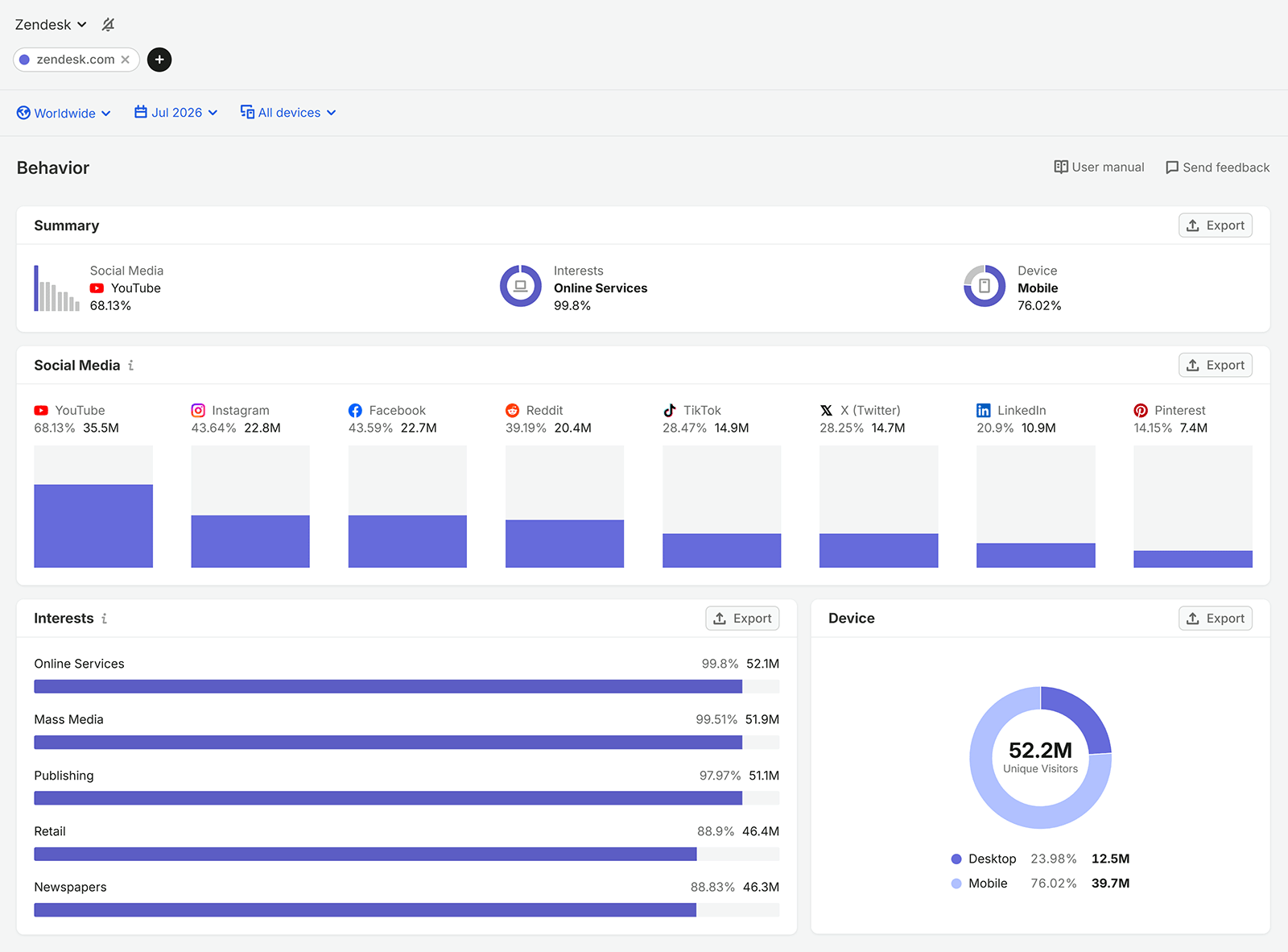The image size is (1288, 952).
Task: Click the Desktop 12.5M visitors value
Action: (x=1110, y=859)
